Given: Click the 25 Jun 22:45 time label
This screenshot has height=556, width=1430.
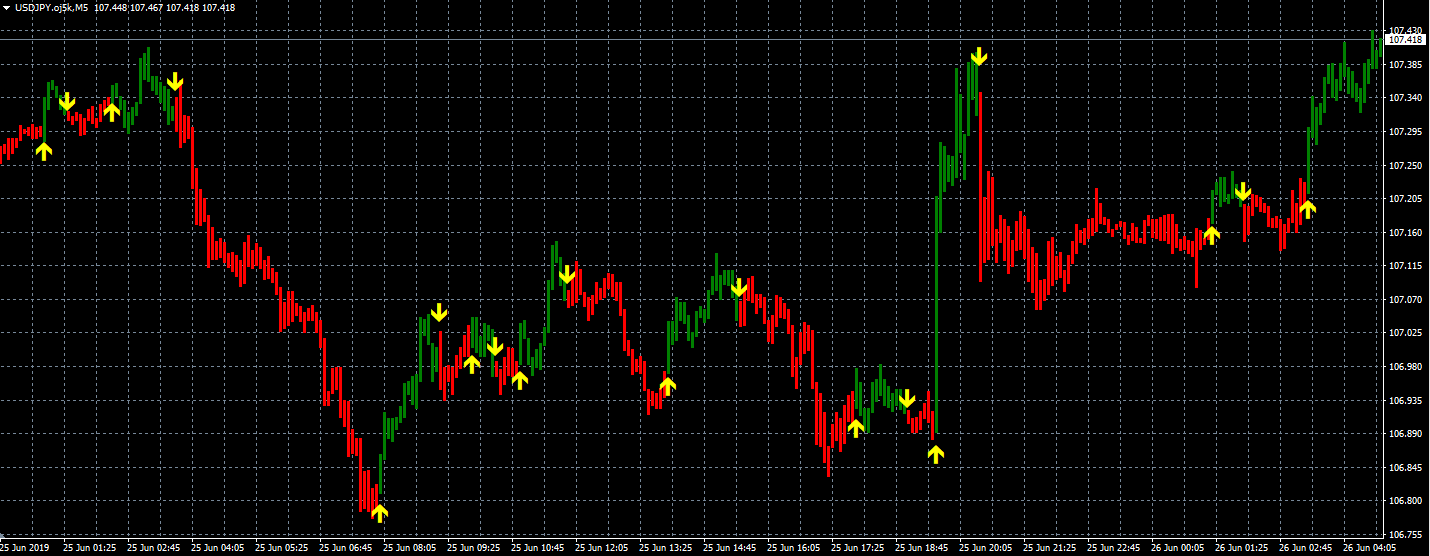Looking at the screenshot, I should coord(1114,548).
